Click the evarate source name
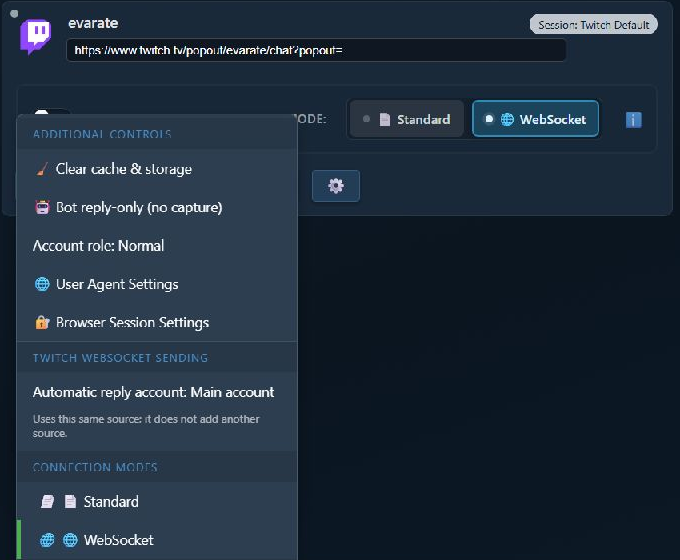The height and width of the screenshot is (560, 680). coord(93,23)
